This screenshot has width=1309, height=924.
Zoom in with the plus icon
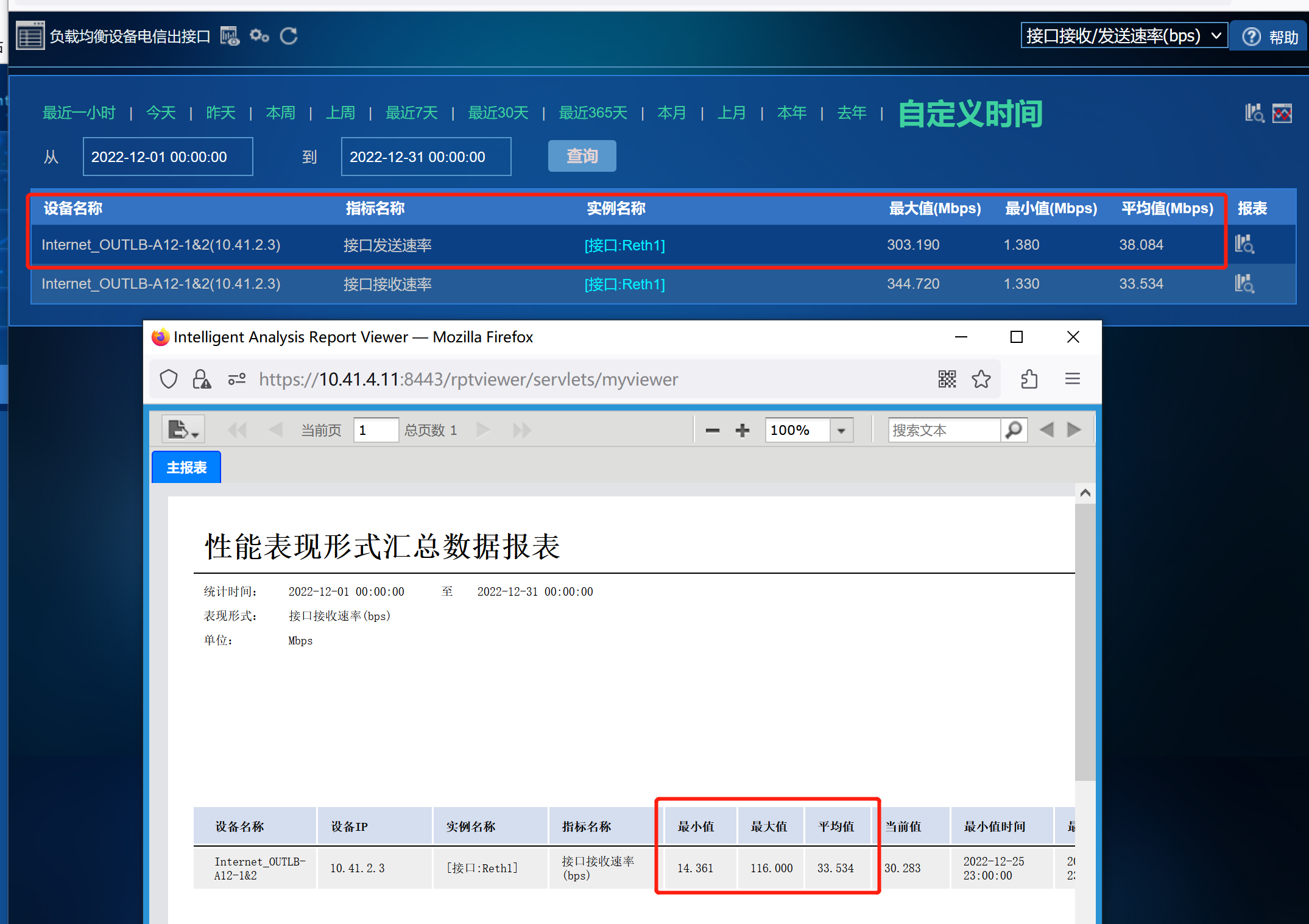[x=742, y=431]
